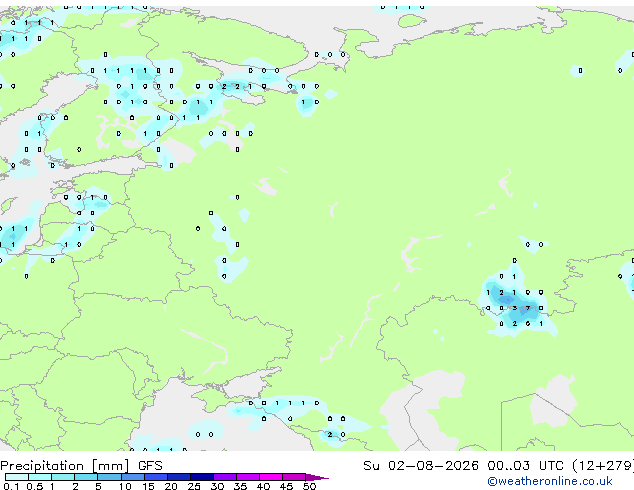Image resolution: width=634 pixels, height=490 pixels.
Task: Click the '7' precipitation value on the map
Action: [x=528, y=308]
